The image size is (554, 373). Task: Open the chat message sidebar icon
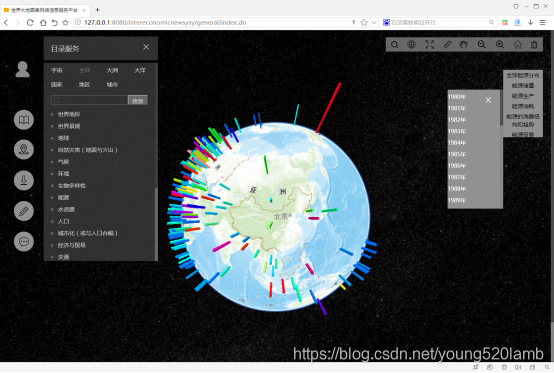[24, 242]
